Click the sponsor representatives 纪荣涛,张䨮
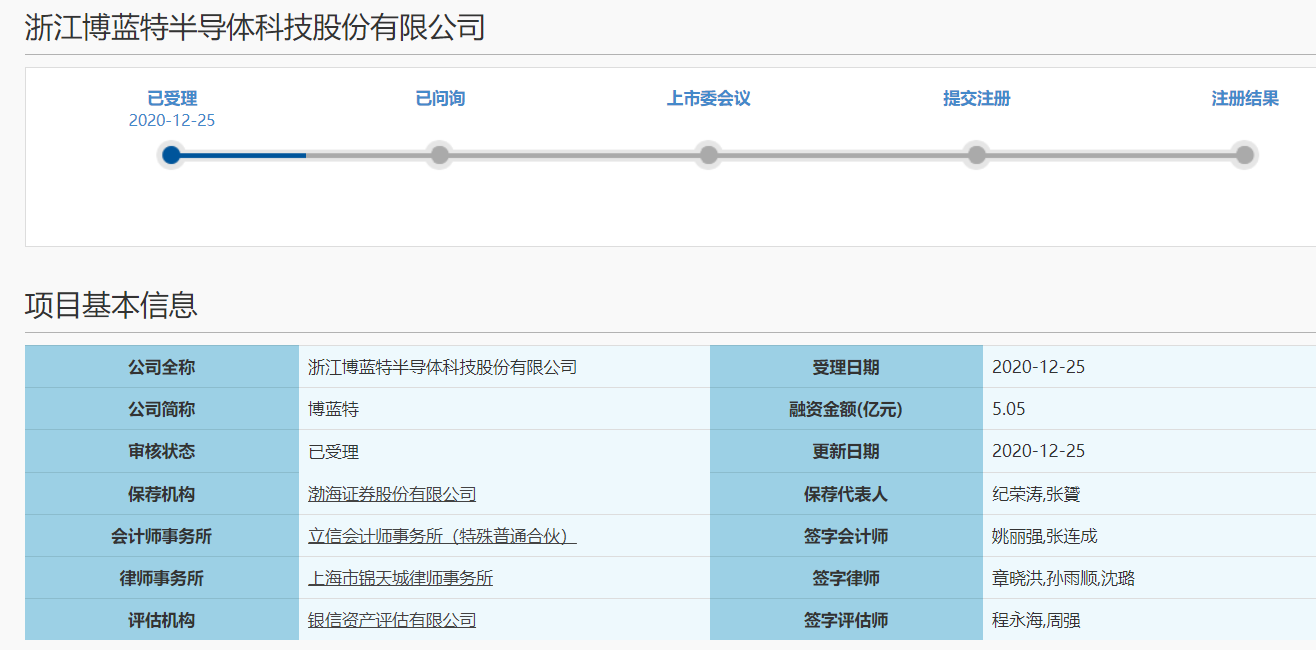The width and height of the screenshot is (1316, 650). (x=1036, y=494)
